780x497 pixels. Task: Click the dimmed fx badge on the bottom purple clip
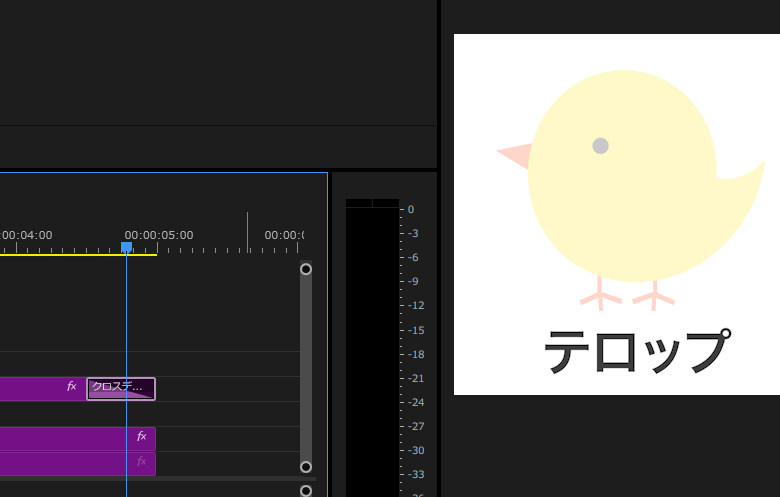141,461
